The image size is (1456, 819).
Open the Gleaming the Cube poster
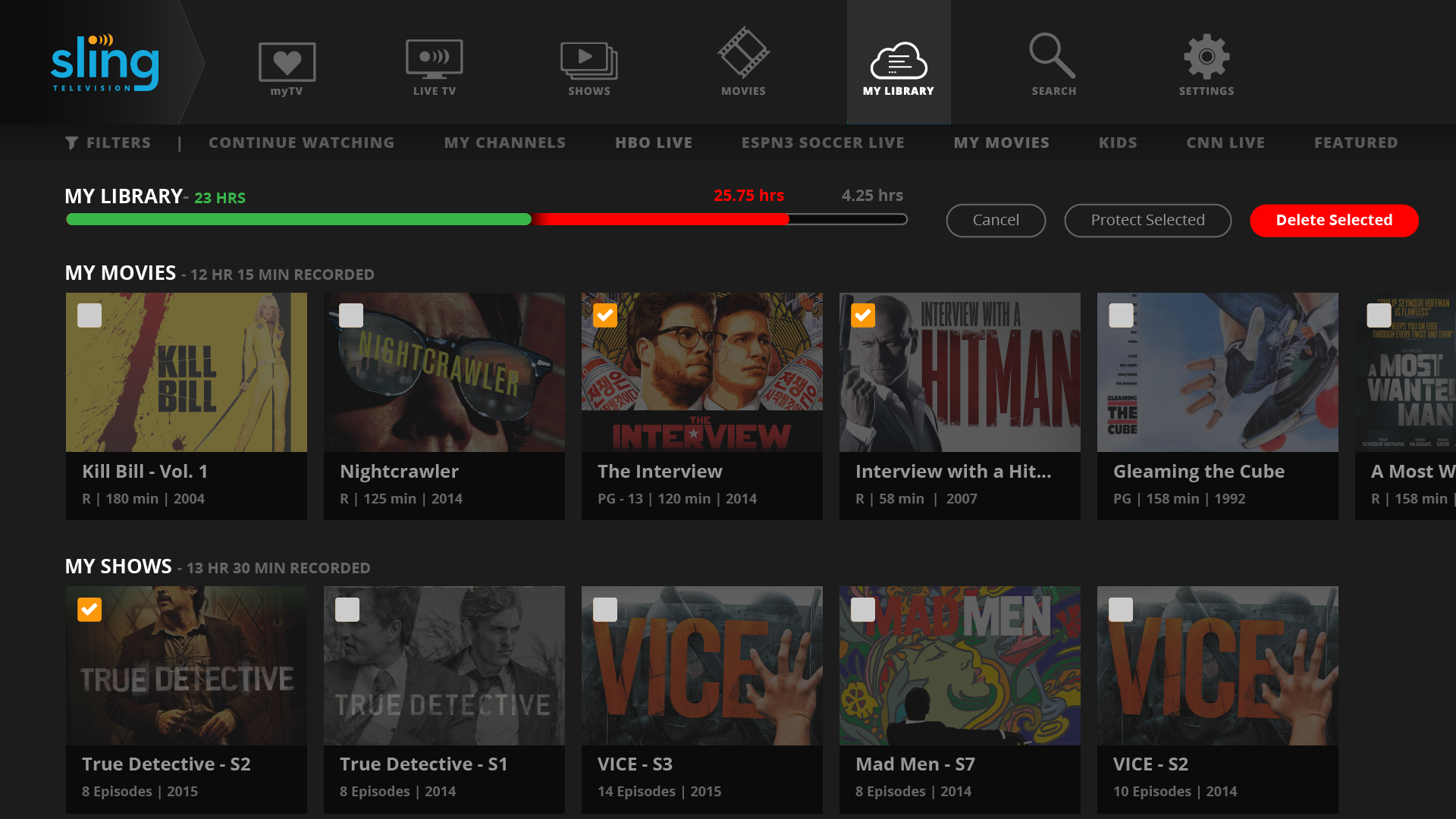1217,372
